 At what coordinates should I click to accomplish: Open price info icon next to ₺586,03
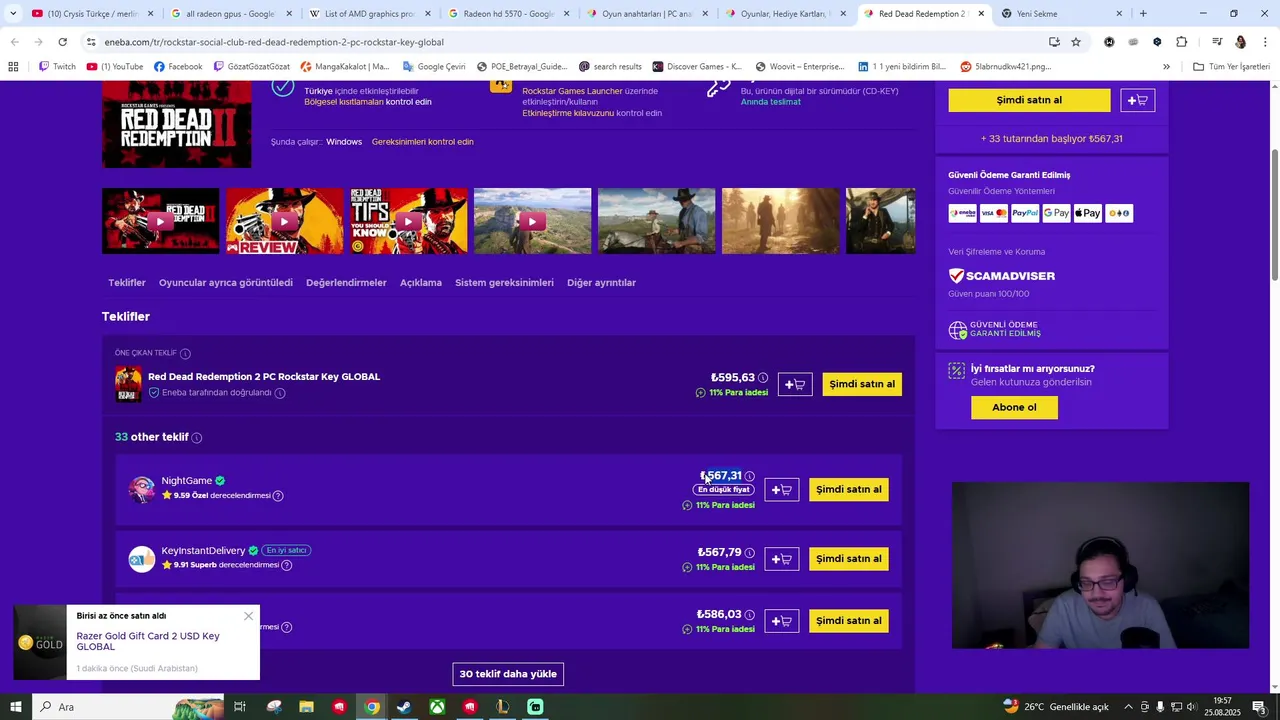[x=749, y=615]
